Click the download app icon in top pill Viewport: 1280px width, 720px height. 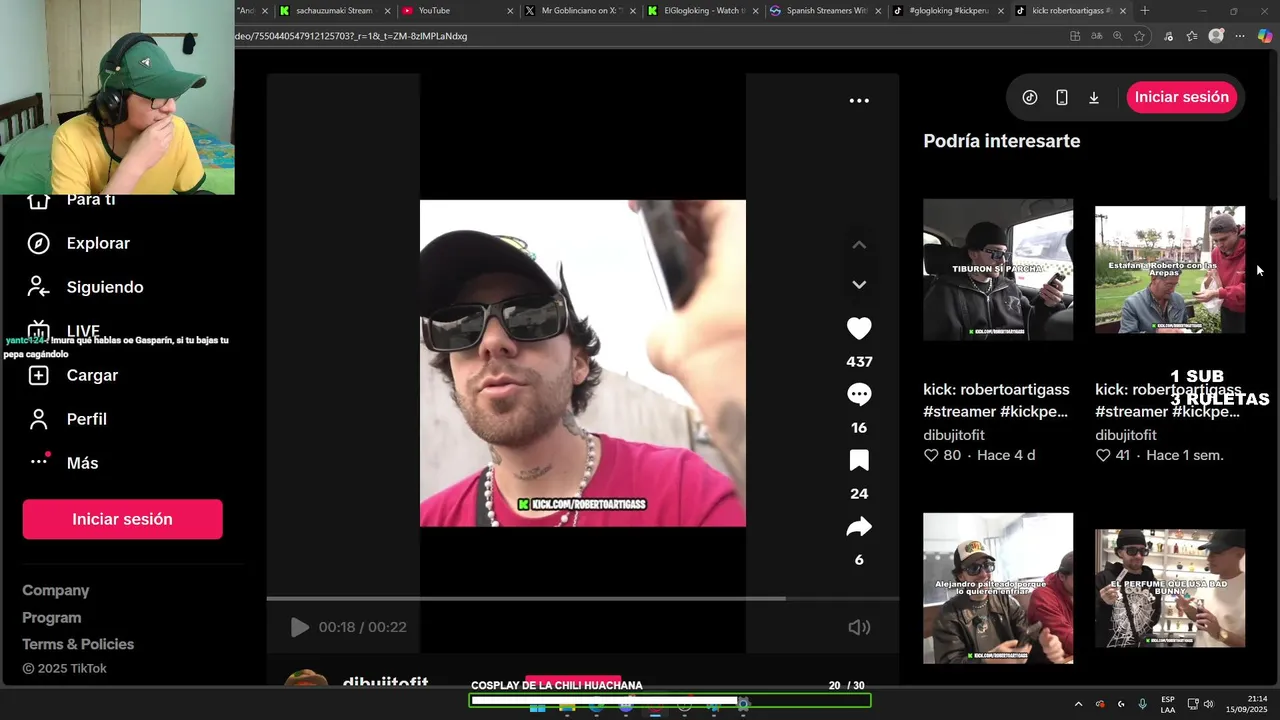tap(1094, 97)
